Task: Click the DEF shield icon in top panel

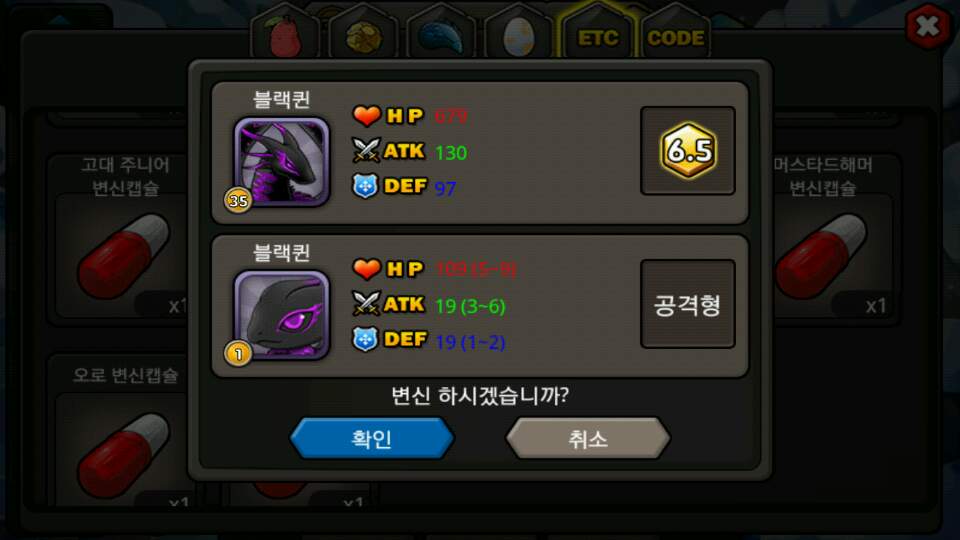Action: 366,186
